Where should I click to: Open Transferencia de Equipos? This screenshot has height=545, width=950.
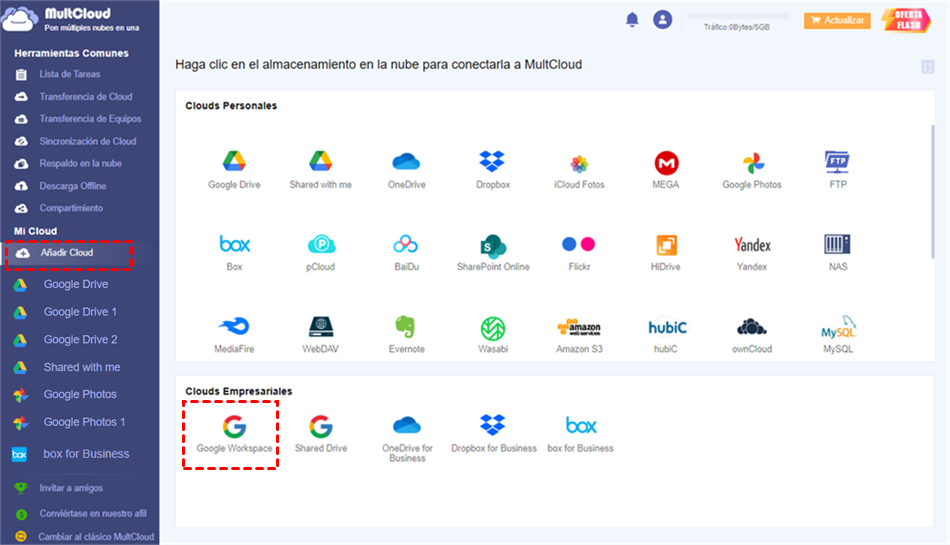(x=90, y=119)
